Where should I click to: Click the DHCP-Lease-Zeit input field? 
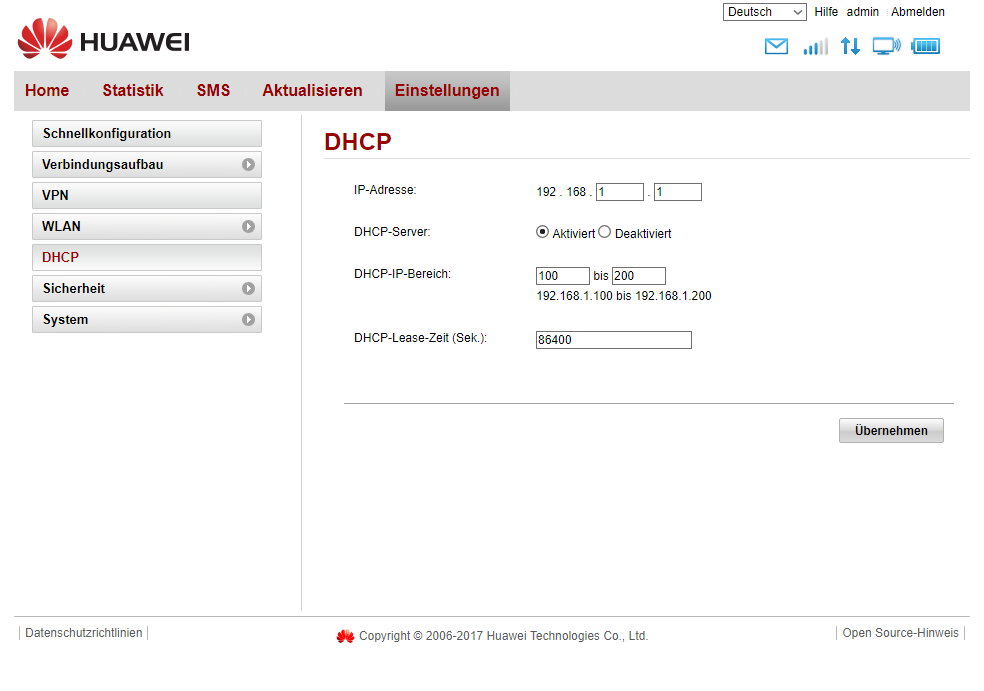(613, 340)
